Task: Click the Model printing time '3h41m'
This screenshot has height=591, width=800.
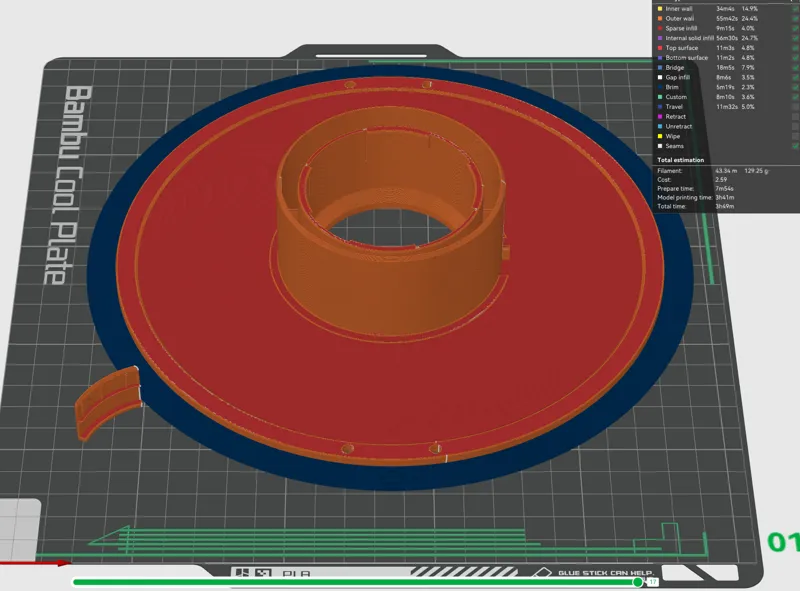Action: coord(724,198)
